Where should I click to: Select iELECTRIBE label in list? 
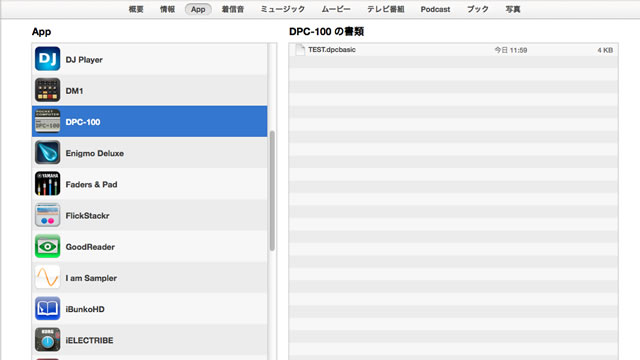89,340
